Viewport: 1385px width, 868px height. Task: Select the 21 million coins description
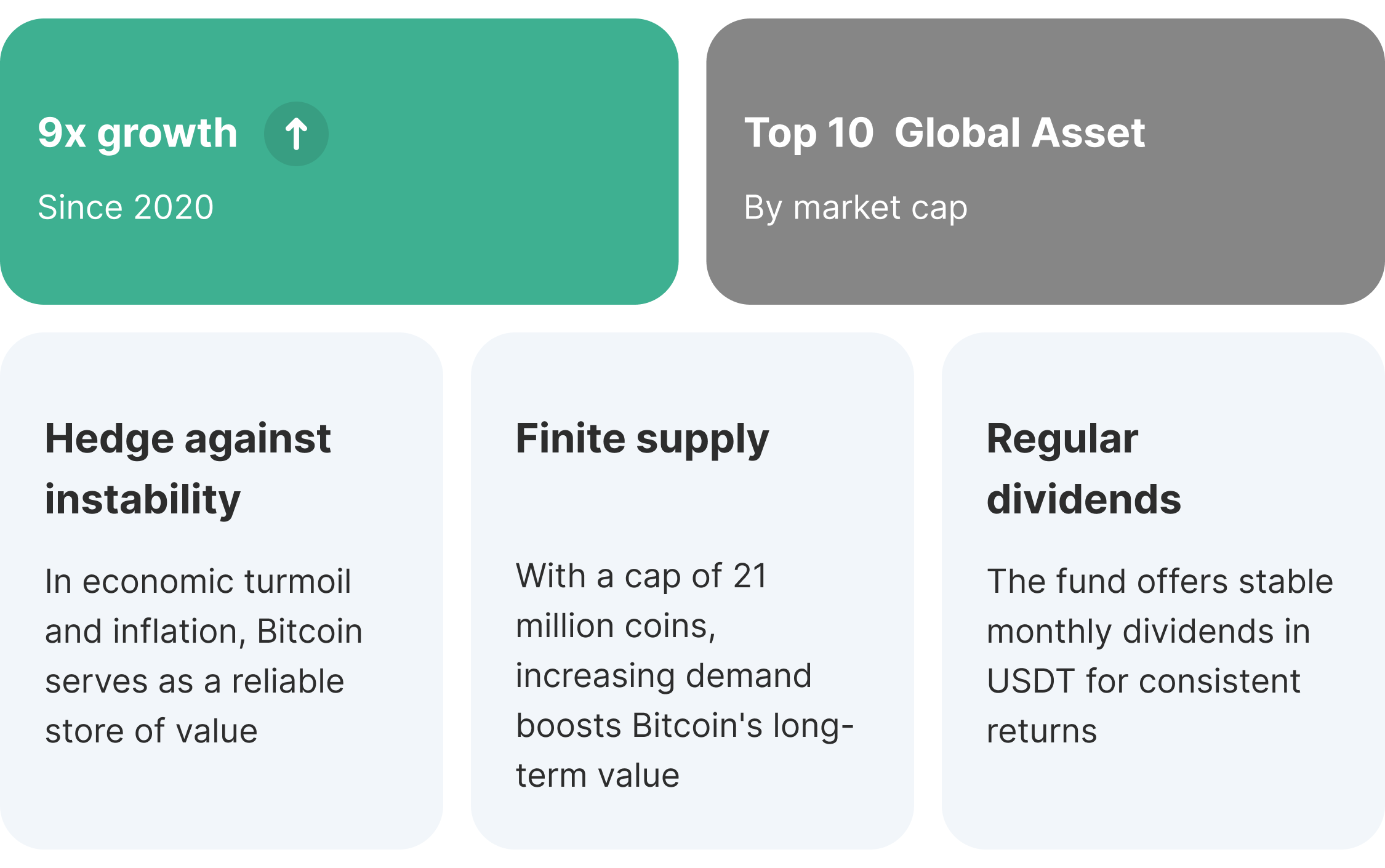(683, 675)
